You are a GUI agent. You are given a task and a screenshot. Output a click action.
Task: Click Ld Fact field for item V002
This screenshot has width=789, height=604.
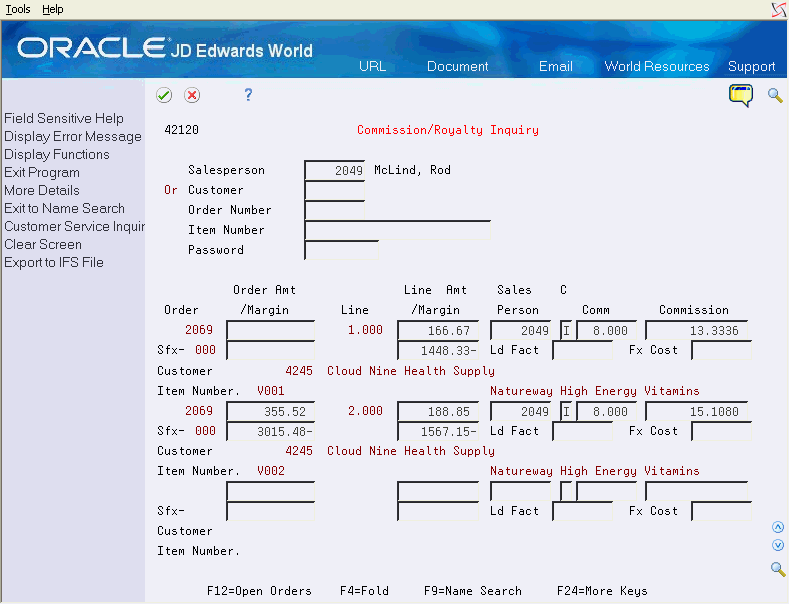(583, 432)
